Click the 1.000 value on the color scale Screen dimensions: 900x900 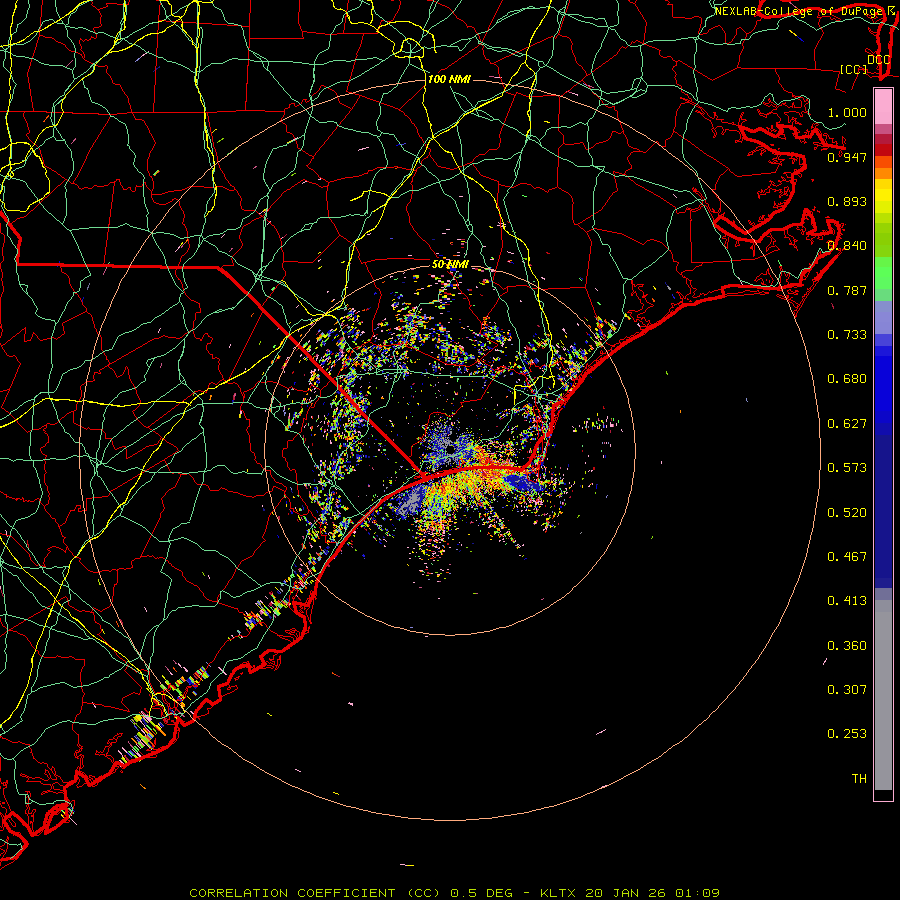847,112
